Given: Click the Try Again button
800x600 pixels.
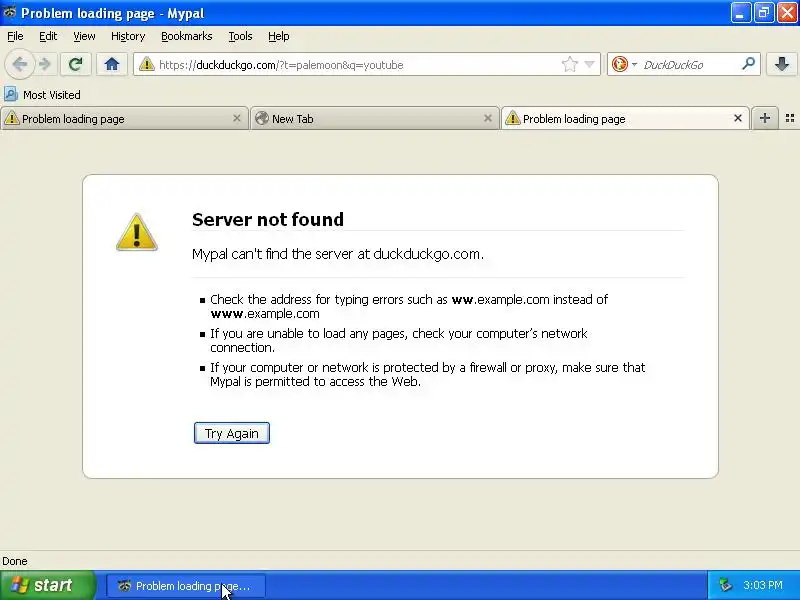Looking at the screenshot, I should [x=232, y=433].
